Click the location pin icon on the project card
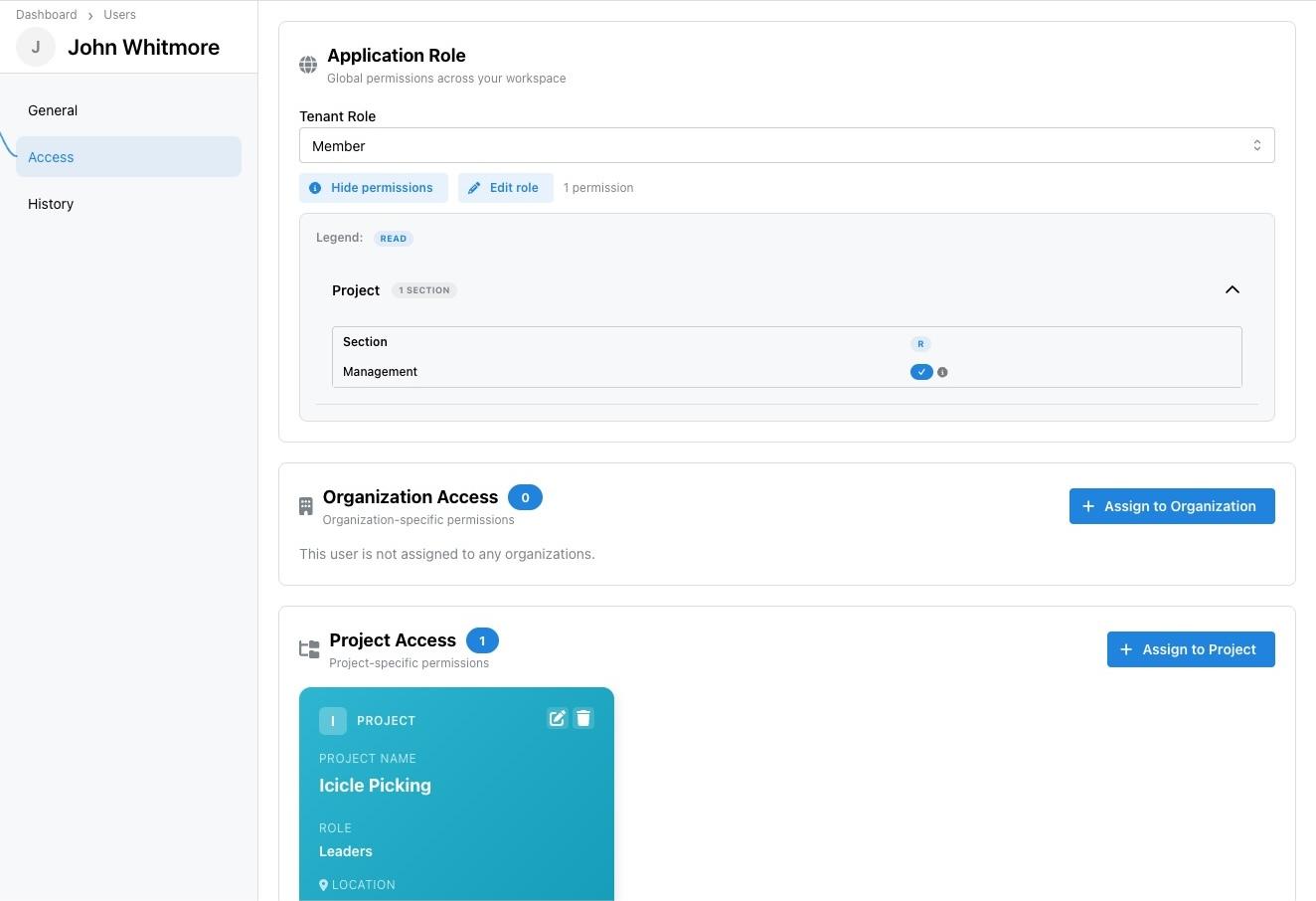Screen dimensions: 1316x901 point(323,884)
